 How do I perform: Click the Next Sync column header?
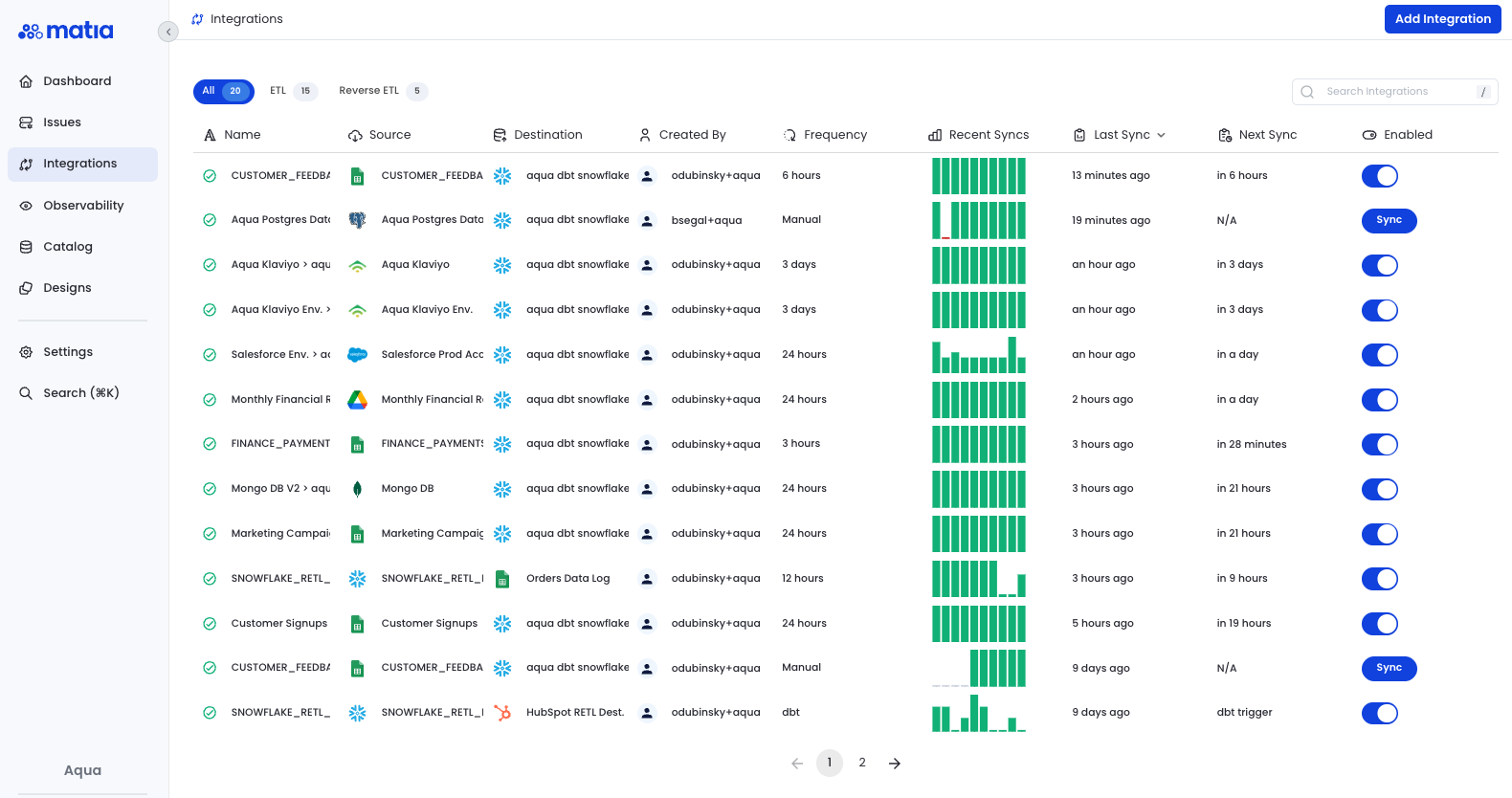1257,135
